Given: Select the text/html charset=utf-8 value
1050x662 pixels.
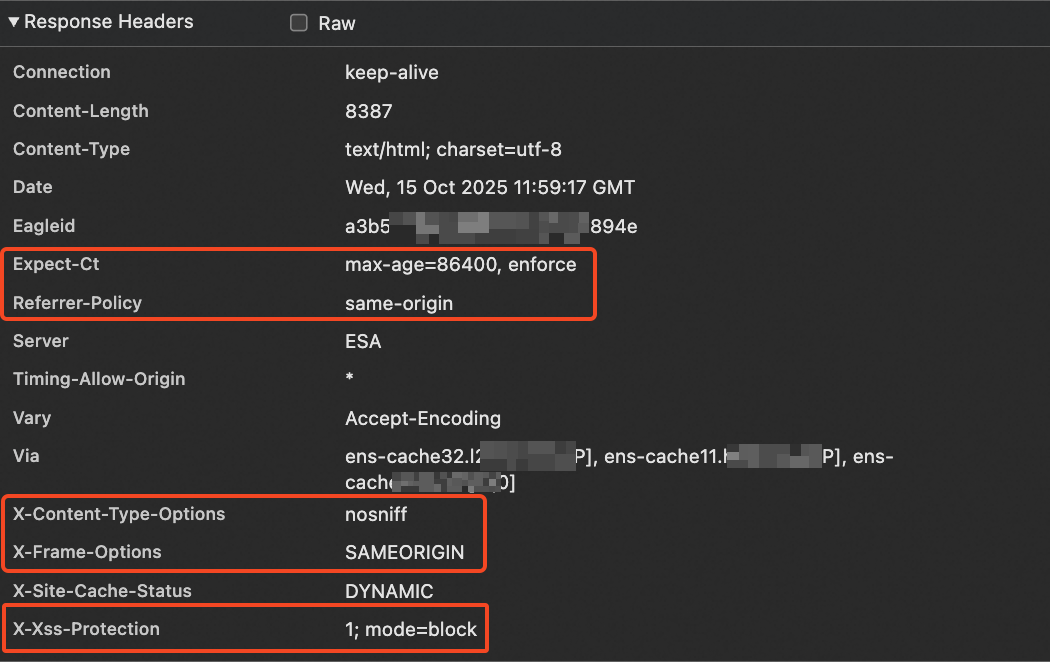Looking at the screenshot, I should pos(453,150).
